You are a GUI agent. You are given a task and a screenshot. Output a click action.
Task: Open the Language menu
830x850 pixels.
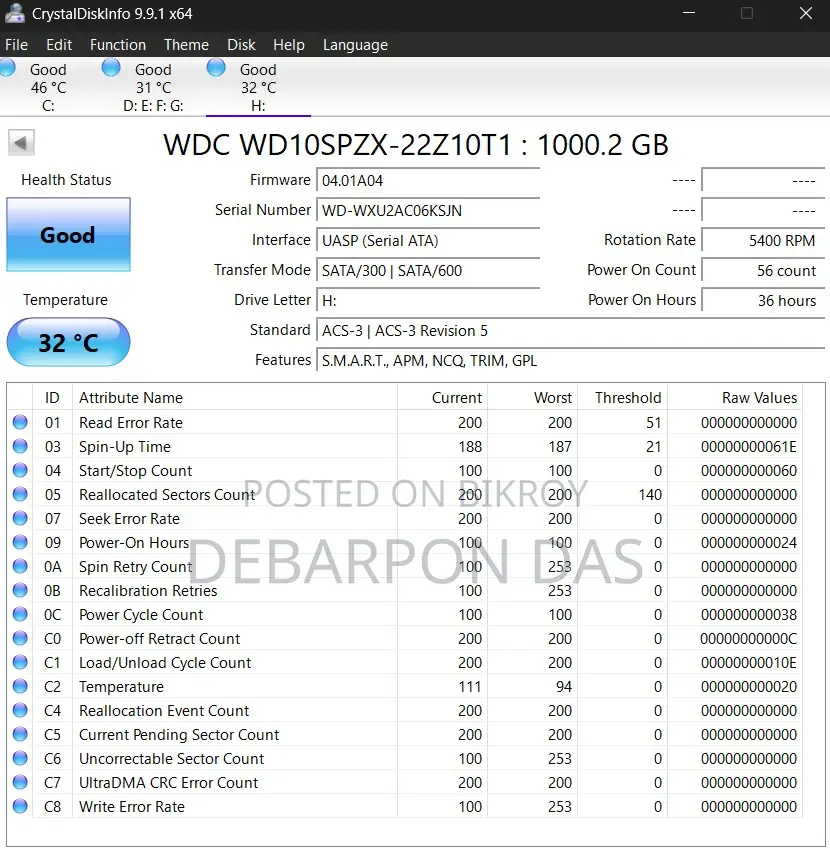pyautogui.click(x=355, y=44)
